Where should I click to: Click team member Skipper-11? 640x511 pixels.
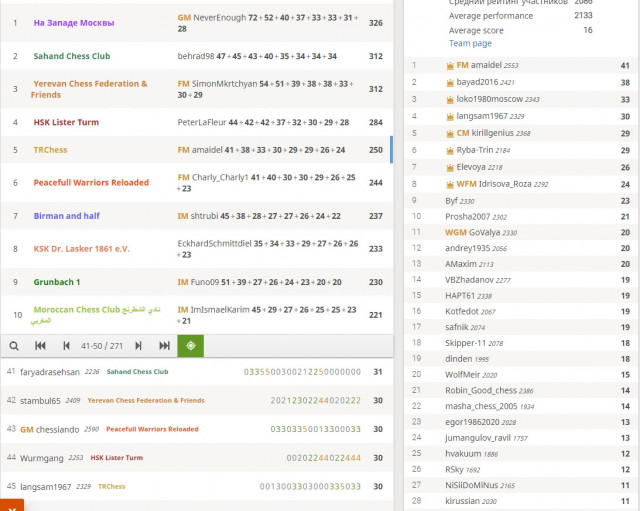pyautogui.click(x=465, y=343)
